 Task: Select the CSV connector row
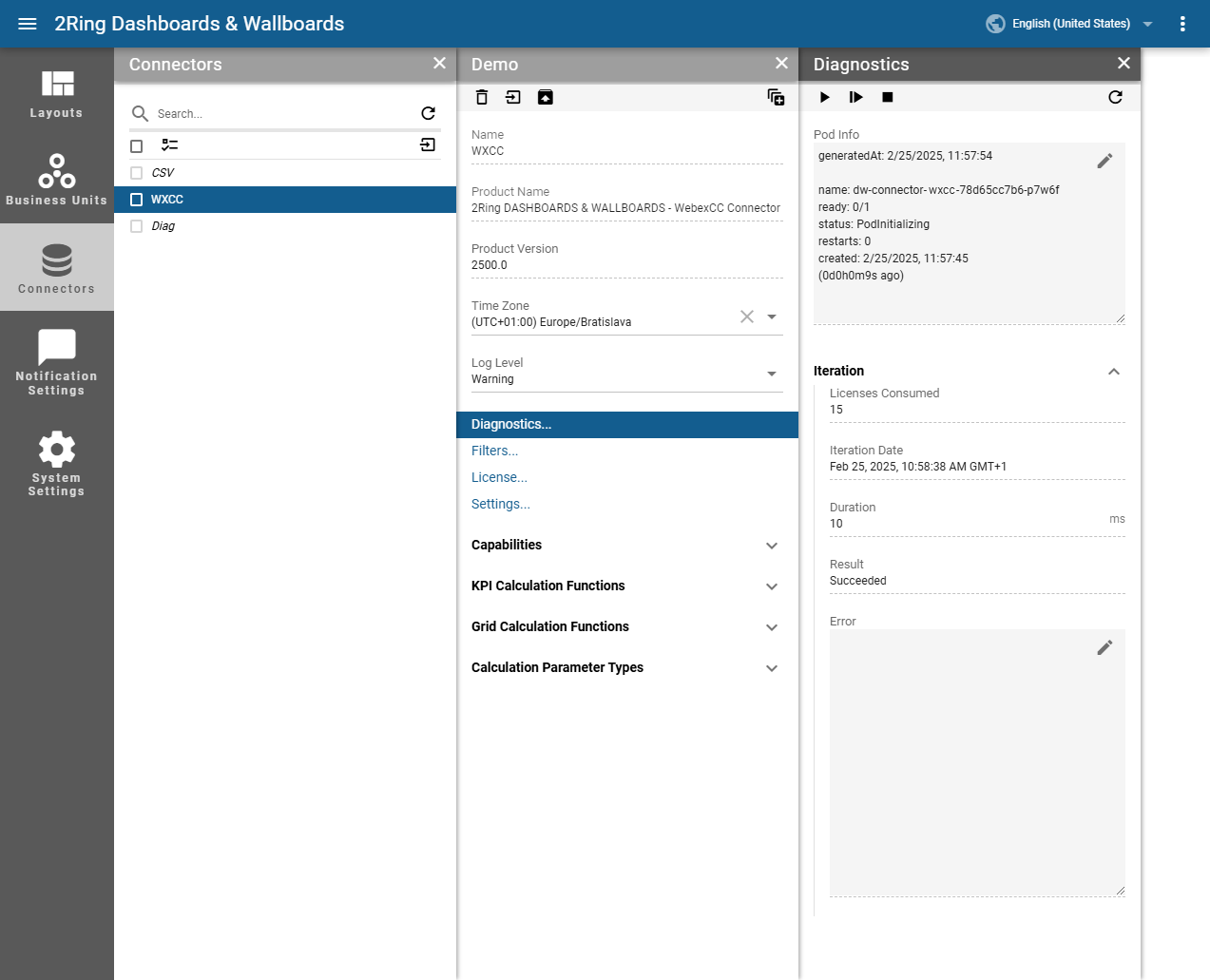pyautogui.click(x=285, y=173)
